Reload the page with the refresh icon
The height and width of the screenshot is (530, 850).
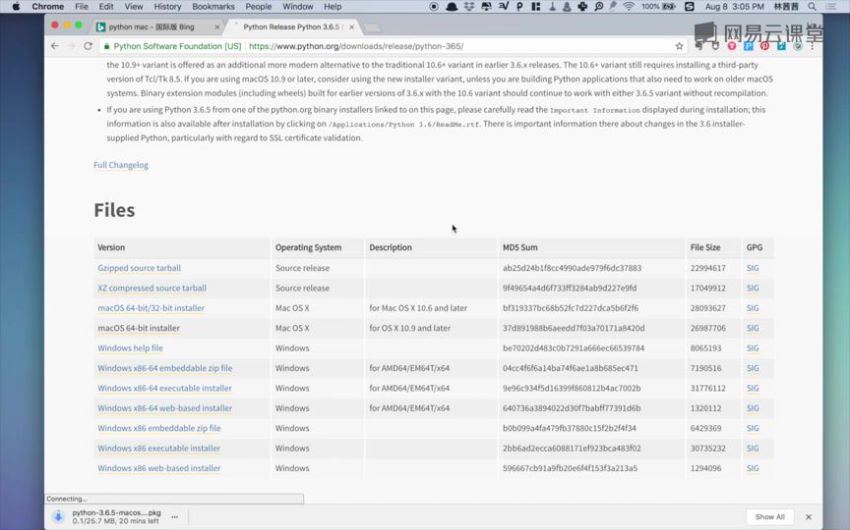88,46
